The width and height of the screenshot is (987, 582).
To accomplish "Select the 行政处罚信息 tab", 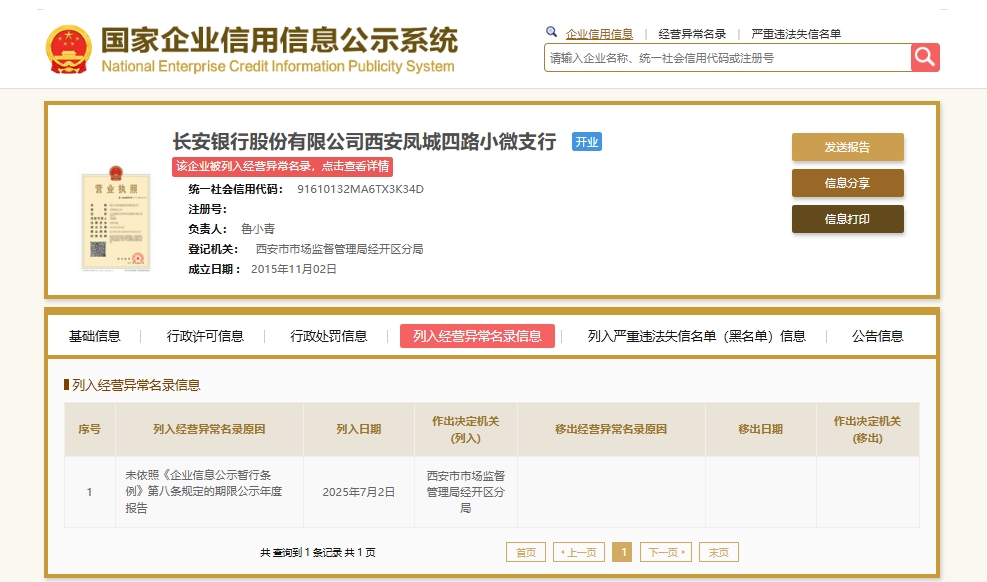I will 330,337.
